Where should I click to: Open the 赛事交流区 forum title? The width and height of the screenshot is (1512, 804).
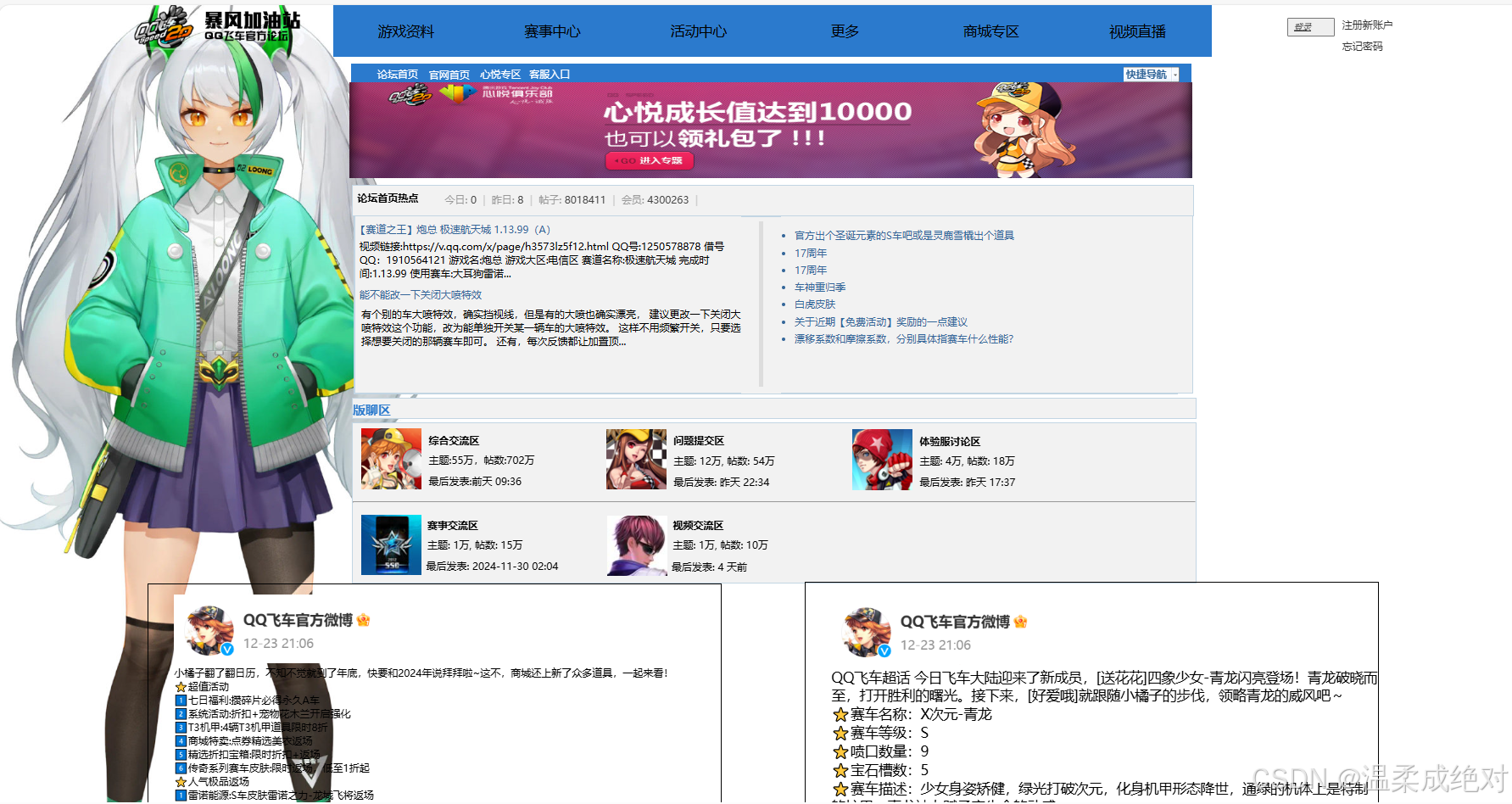pos(453,526)
